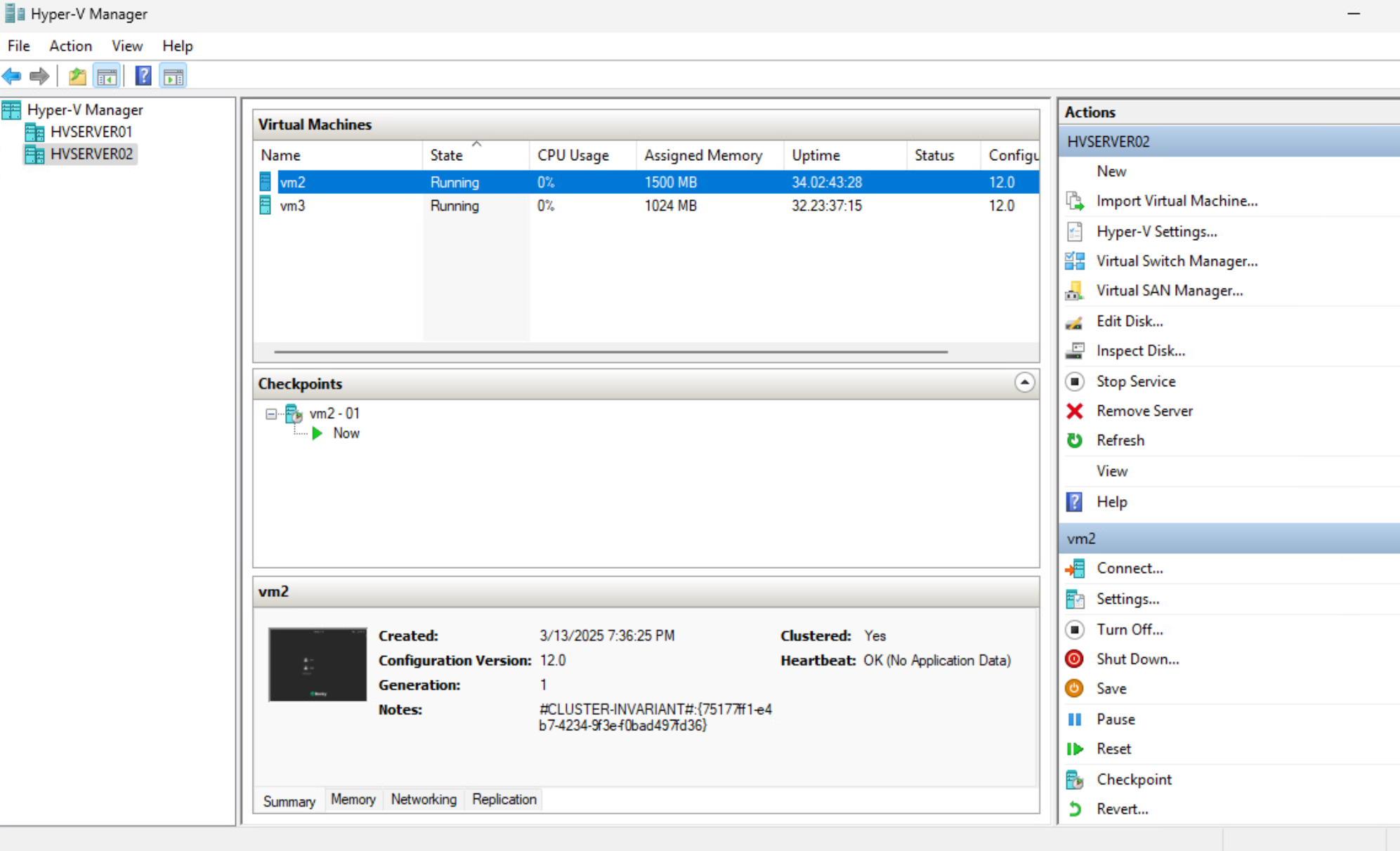Open the File menu
1400x851 pixels.
pyautogui.click(x=19, y=46)
